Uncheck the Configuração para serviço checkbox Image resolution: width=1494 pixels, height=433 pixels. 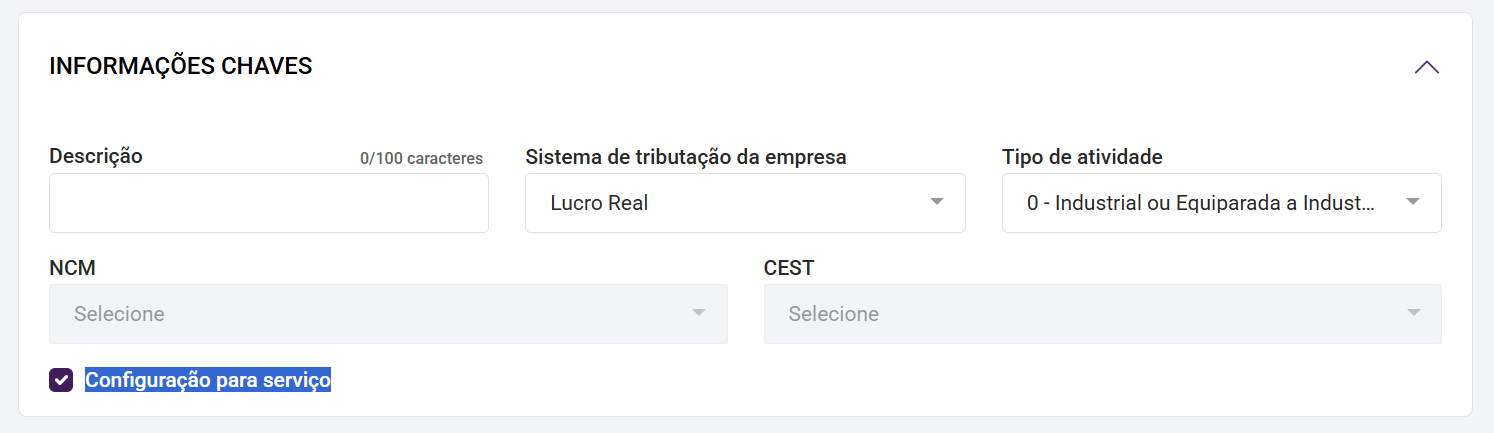click(x=61, y=380)
